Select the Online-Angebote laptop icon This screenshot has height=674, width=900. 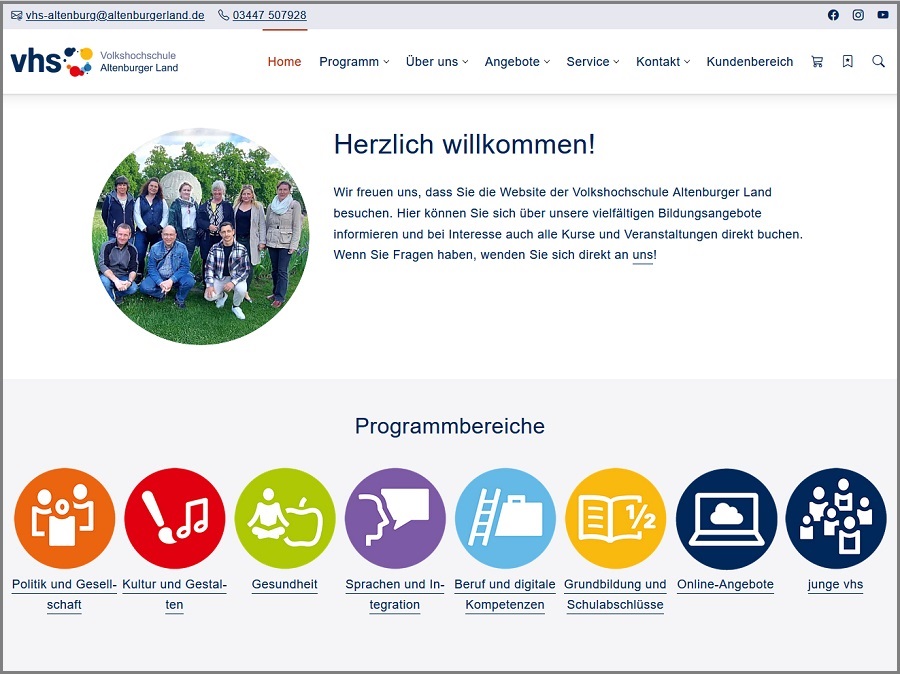pos(726,519)
